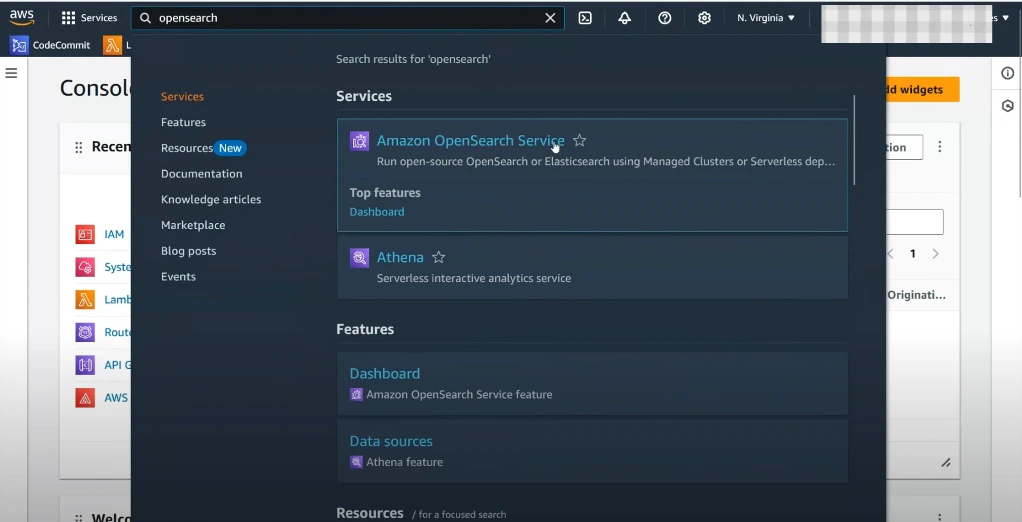The image size is (1022, 522).
Task: Open the hexagon side panel icon
Action: tap(1008, 106)
